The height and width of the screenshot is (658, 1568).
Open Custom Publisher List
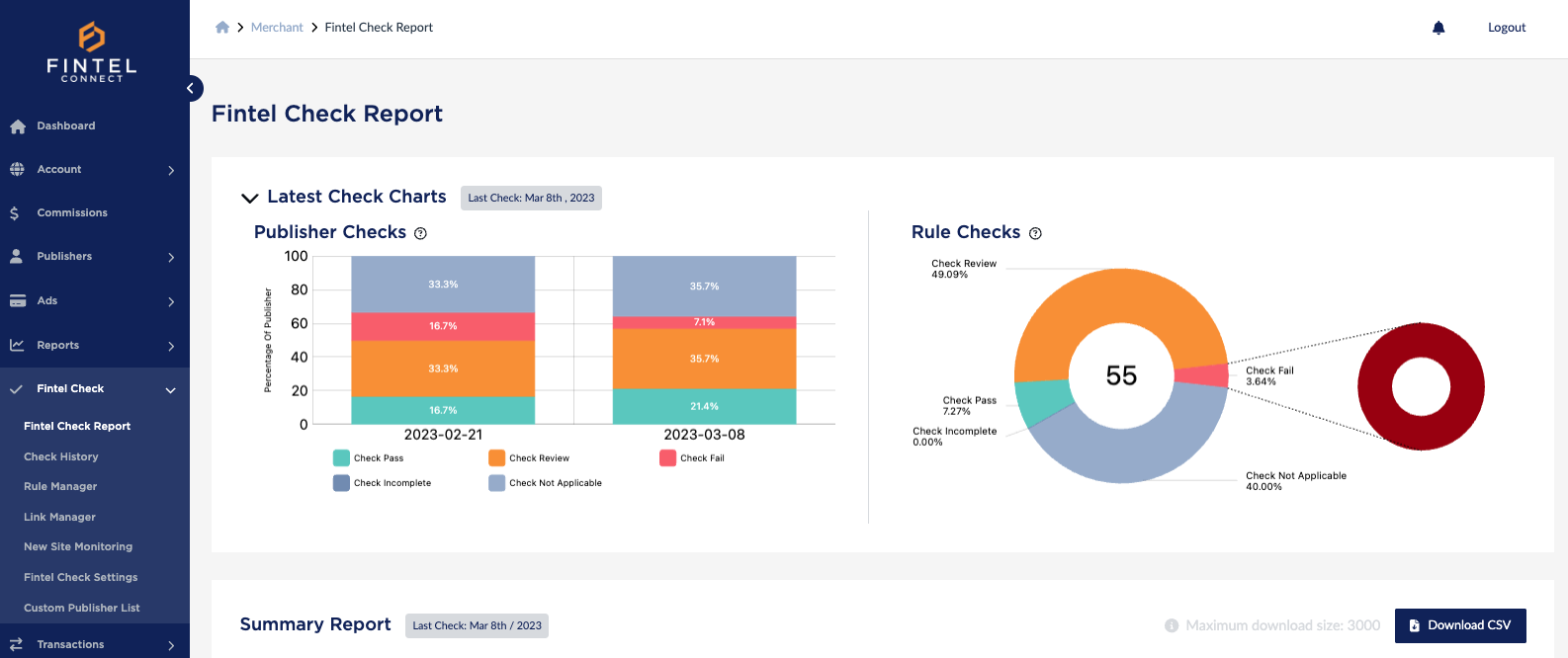click(x=82, y=609)
